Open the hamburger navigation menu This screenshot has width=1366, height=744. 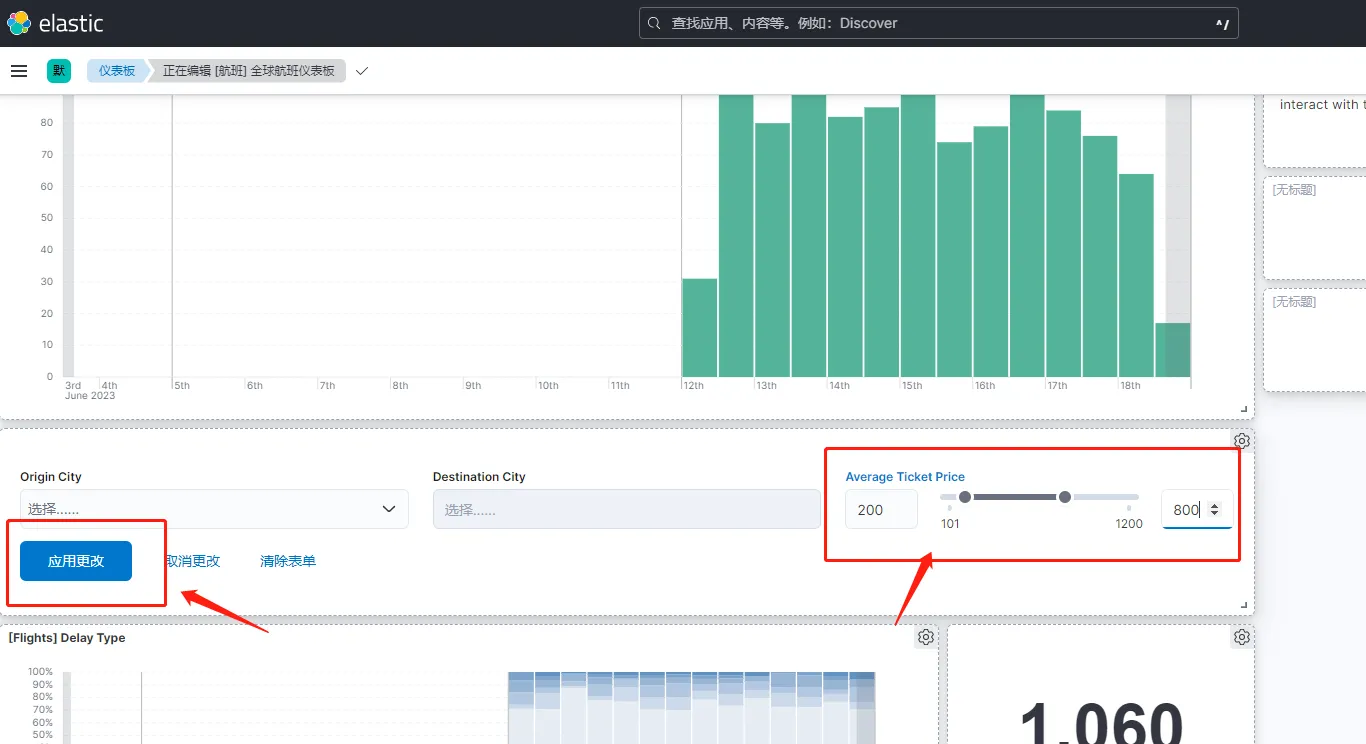(18, 71)
